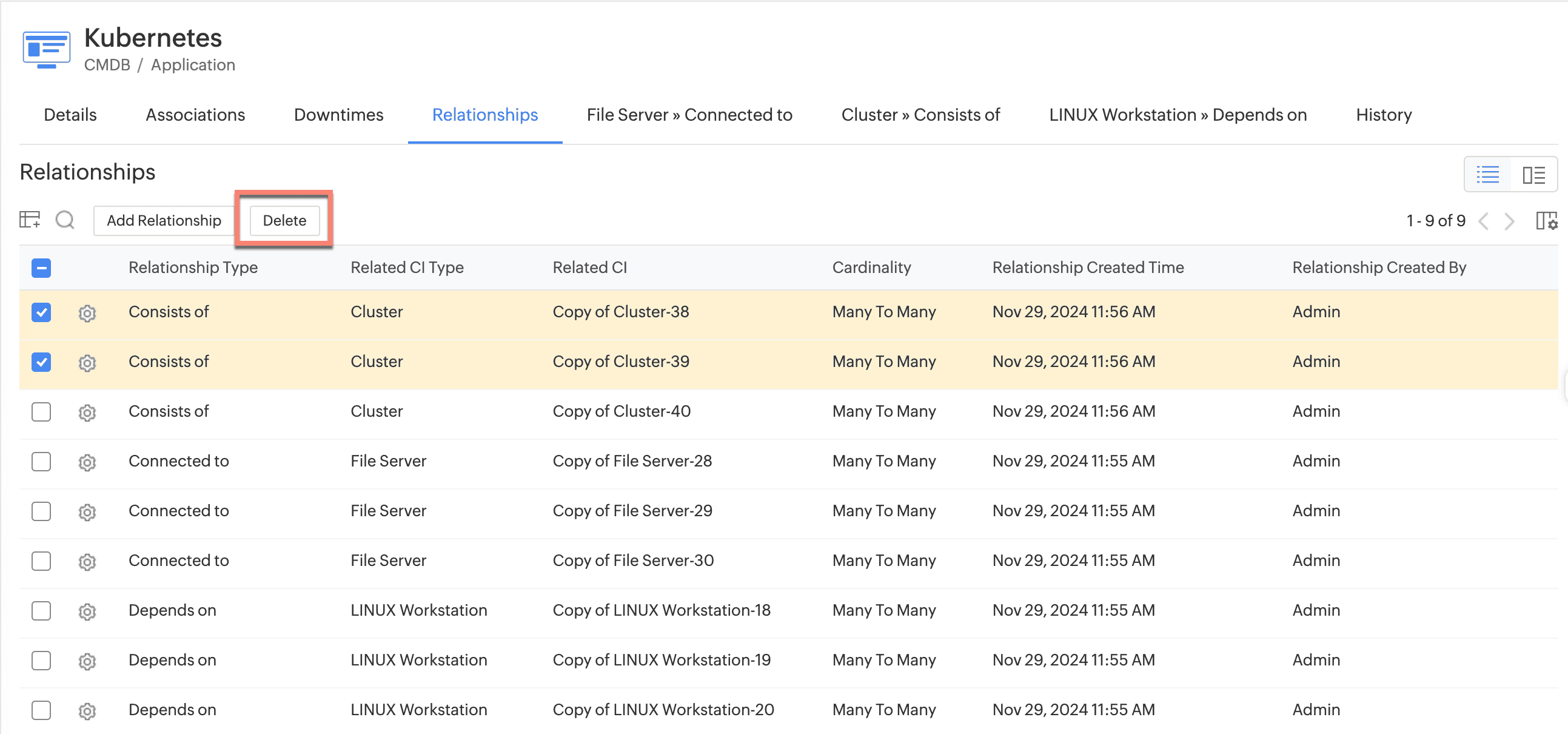The image size is (1568, 734).
Task: Switch to the History tab
Action: (1383, 115)
